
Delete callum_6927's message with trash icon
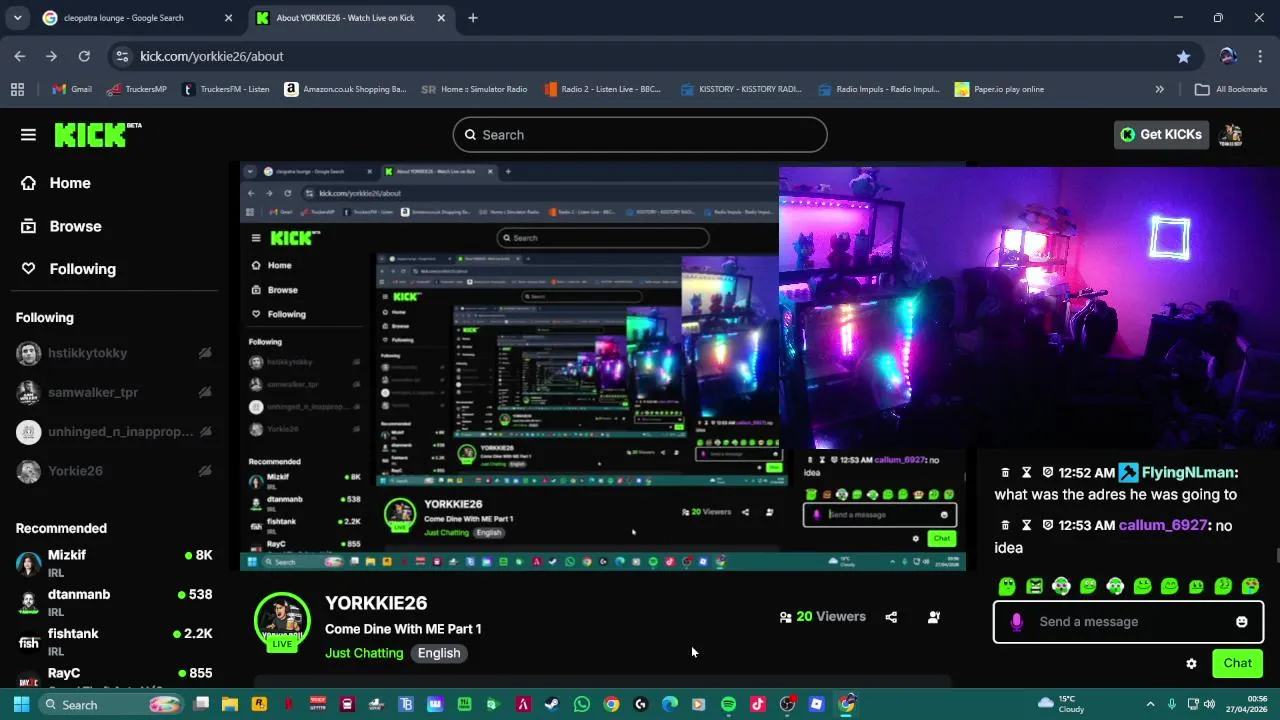[x=1005, y=525]
